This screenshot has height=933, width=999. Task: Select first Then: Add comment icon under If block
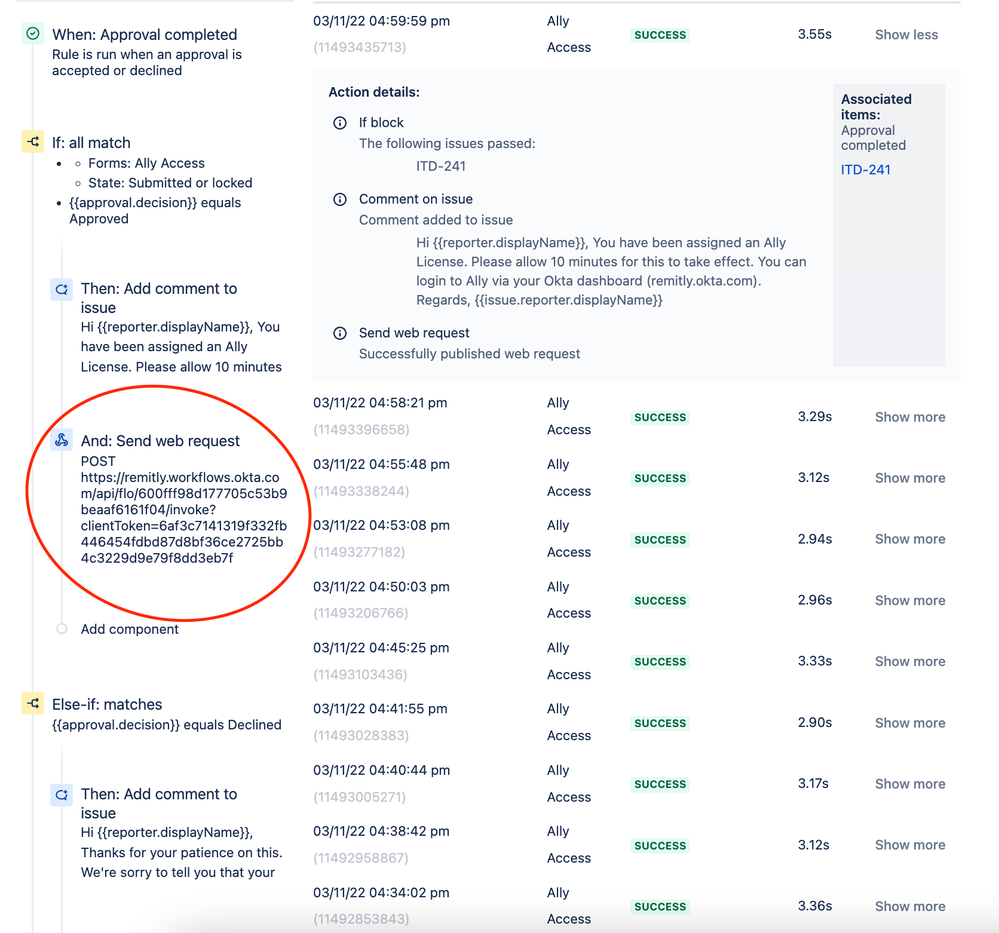click(x=62, y=289)
